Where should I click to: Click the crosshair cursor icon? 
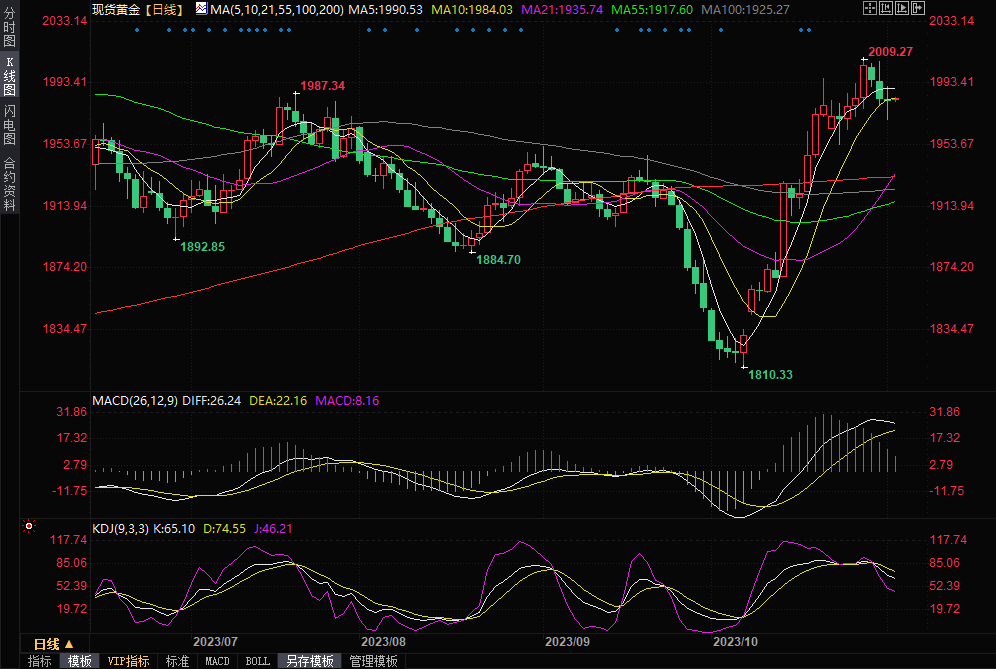[871, 8]
